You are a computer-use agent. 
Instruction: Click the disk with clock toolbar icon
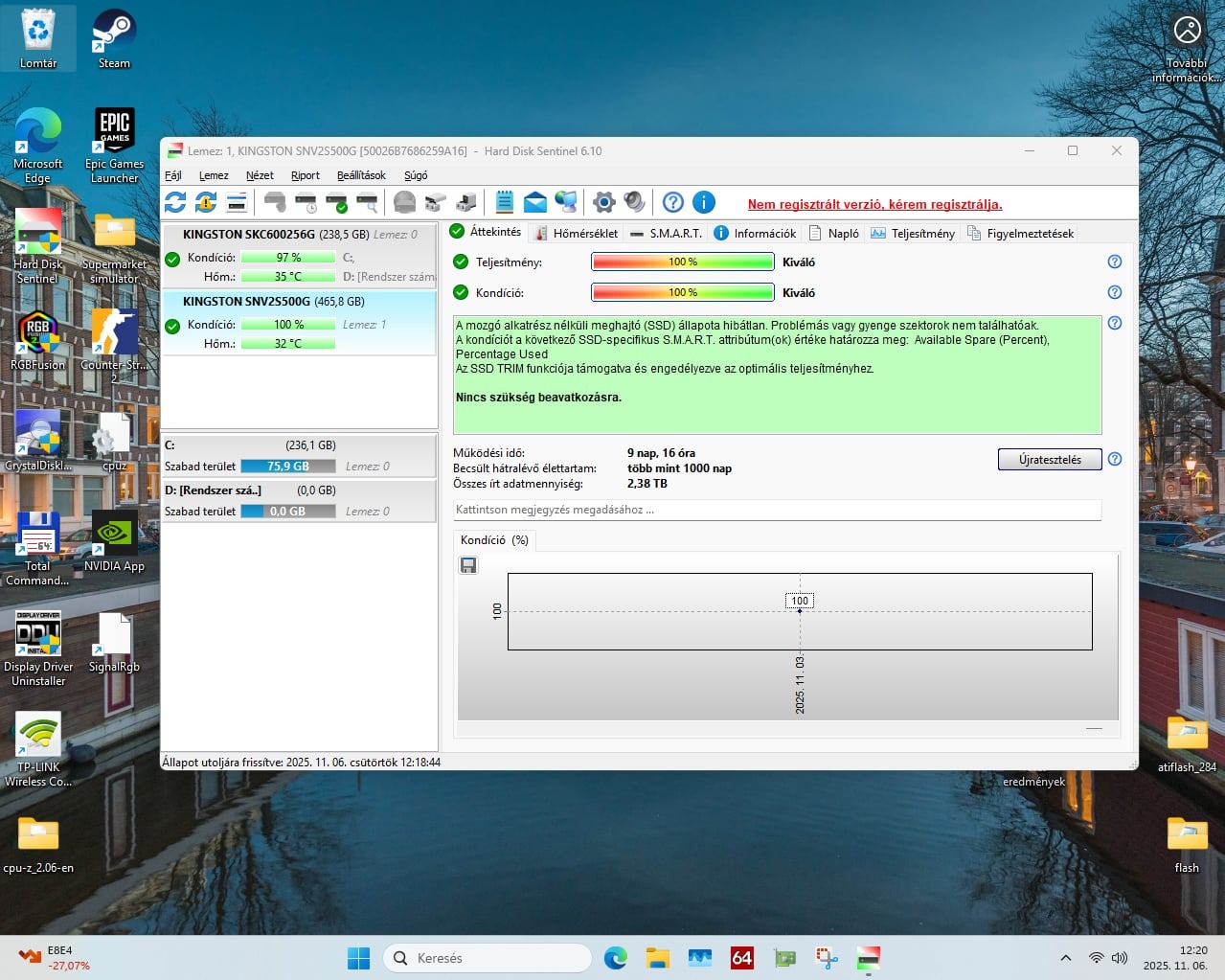pyautogui.click(x=306, y=202)
